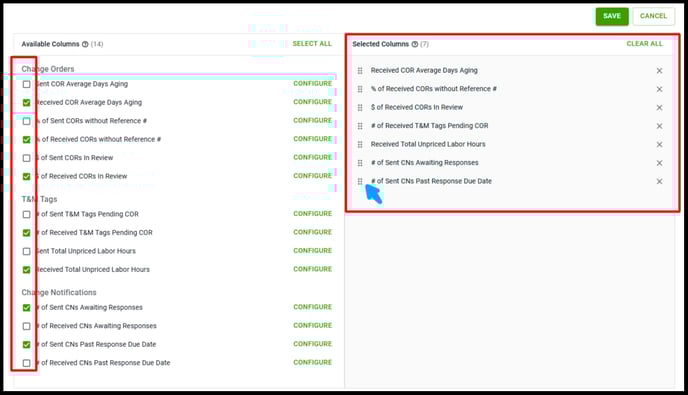Uncheck # of Sent CNs Past Response Due Date checkbox

coord(26,345)
